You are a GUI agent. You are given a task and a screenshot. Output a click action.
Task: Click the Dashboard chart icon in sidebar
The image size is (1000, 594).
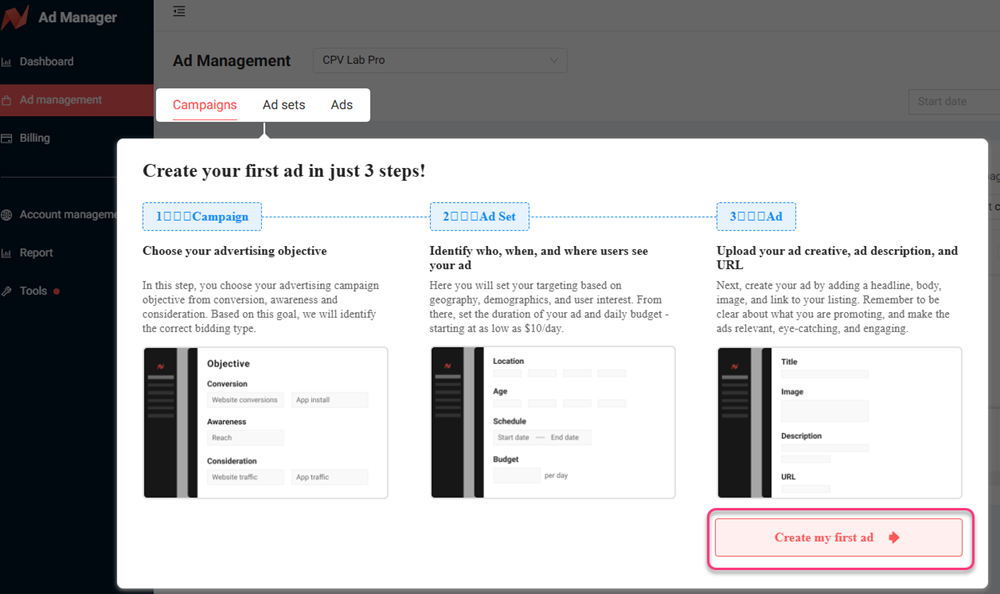tap(7, 62)
